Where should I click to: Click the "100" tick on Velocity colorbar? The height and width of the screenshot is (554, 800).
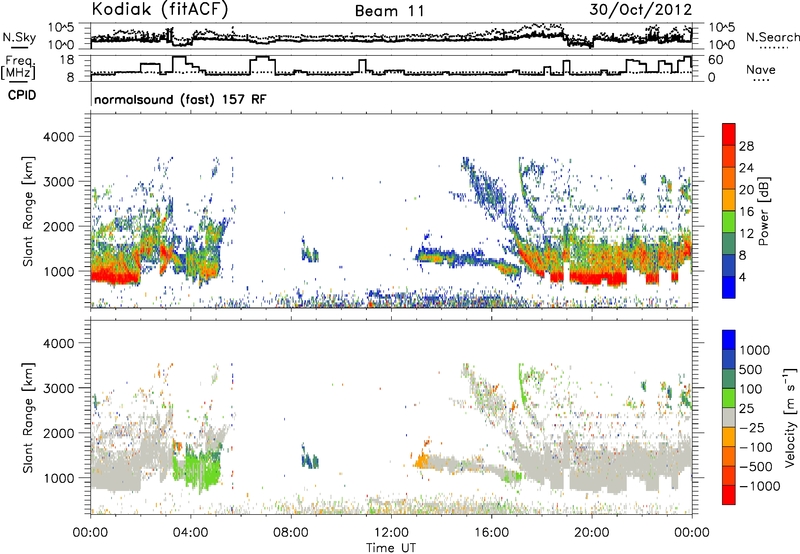click(x=751, y=389)
